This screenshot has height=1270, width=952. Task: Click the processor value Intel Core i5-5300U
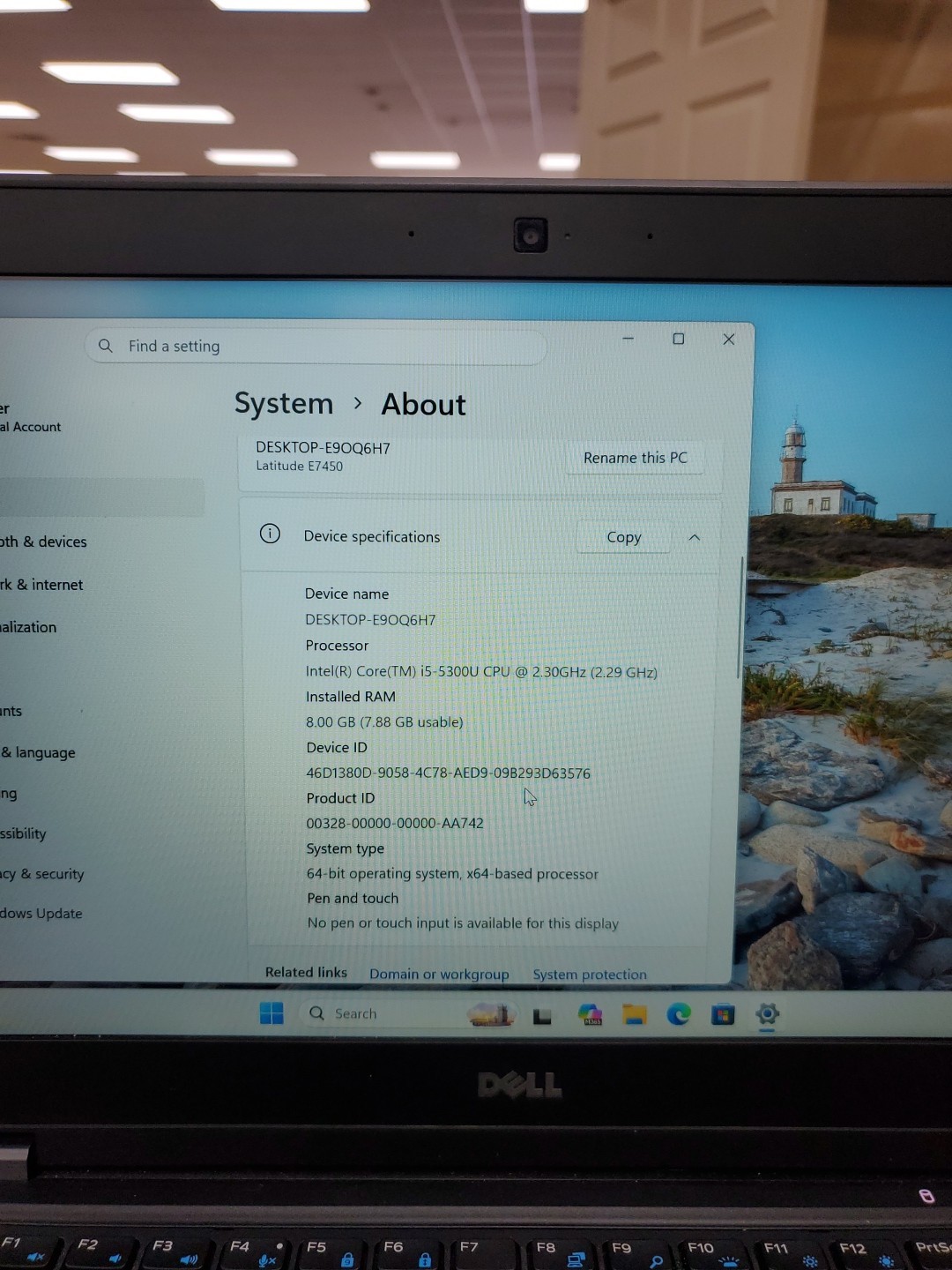[x=481, y=671]
